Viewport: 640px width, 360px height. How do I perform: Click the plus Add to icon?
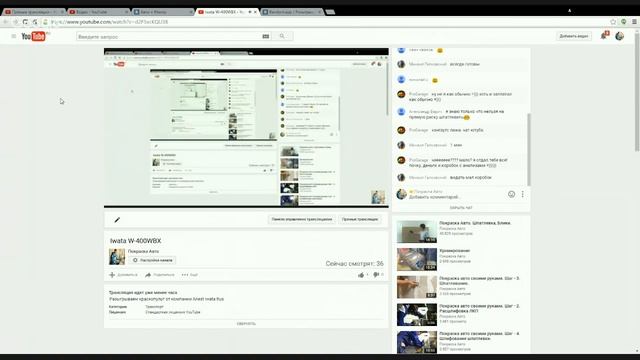112,275
